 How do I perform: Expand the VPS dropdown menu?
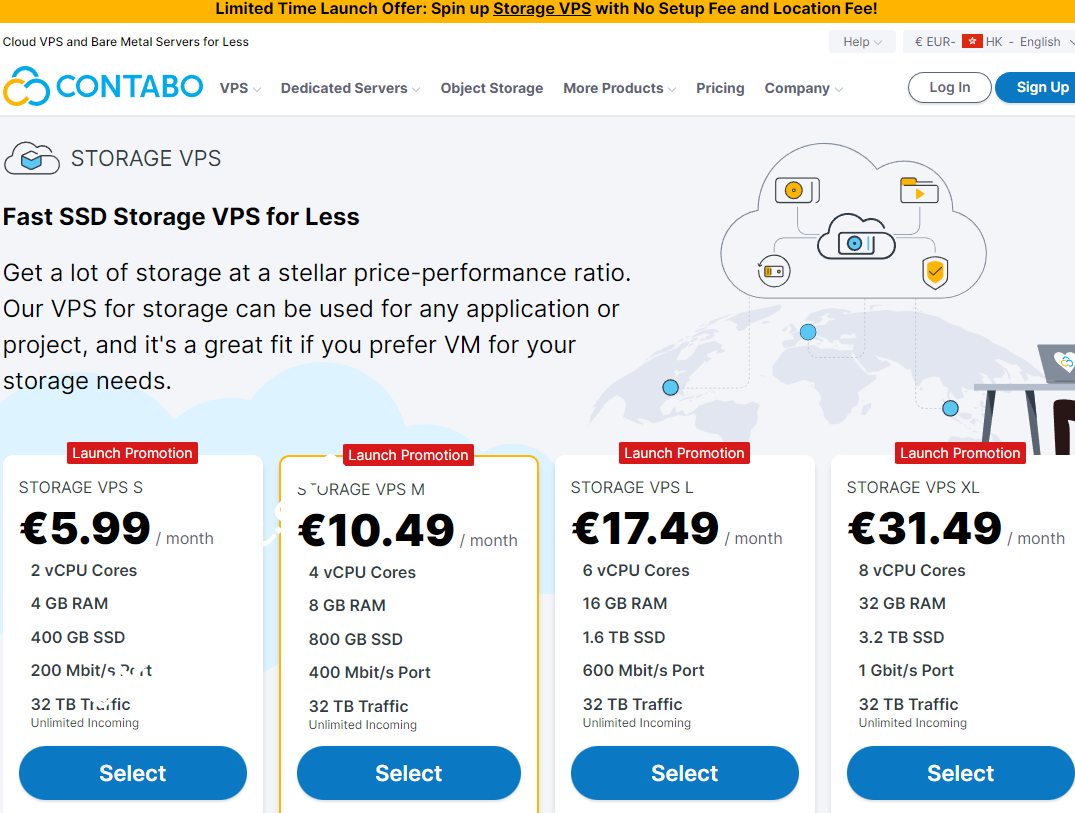(240, 88)
